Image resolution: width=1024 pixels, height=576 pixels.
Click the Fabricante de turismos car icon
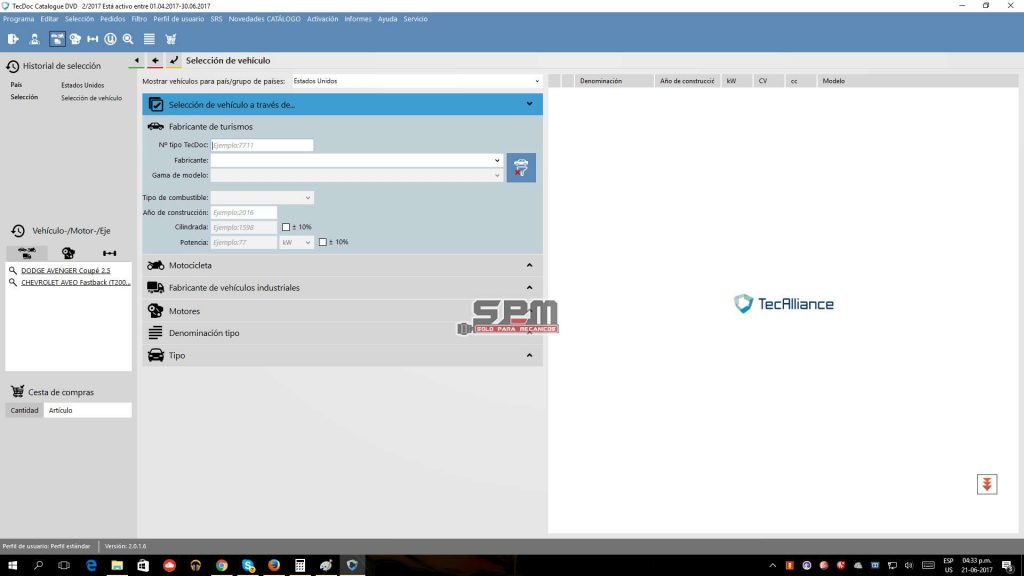(x=155, y=127)
